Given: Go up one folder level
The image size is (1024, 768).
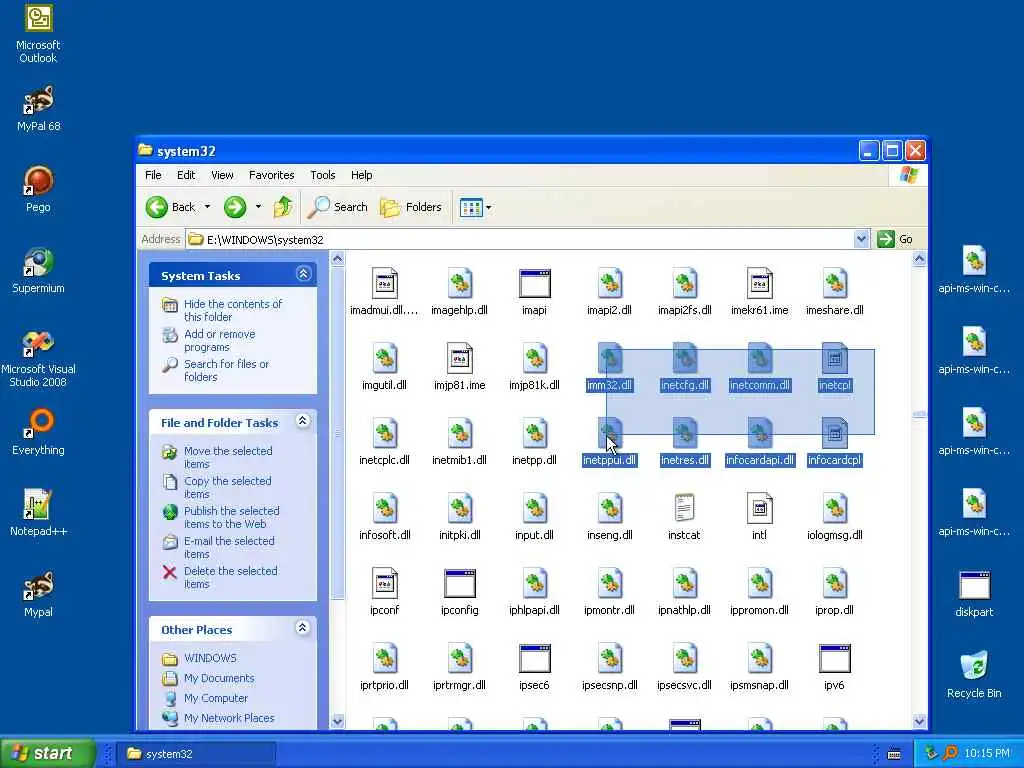Looking at the screenshot, I should (283, 207).
